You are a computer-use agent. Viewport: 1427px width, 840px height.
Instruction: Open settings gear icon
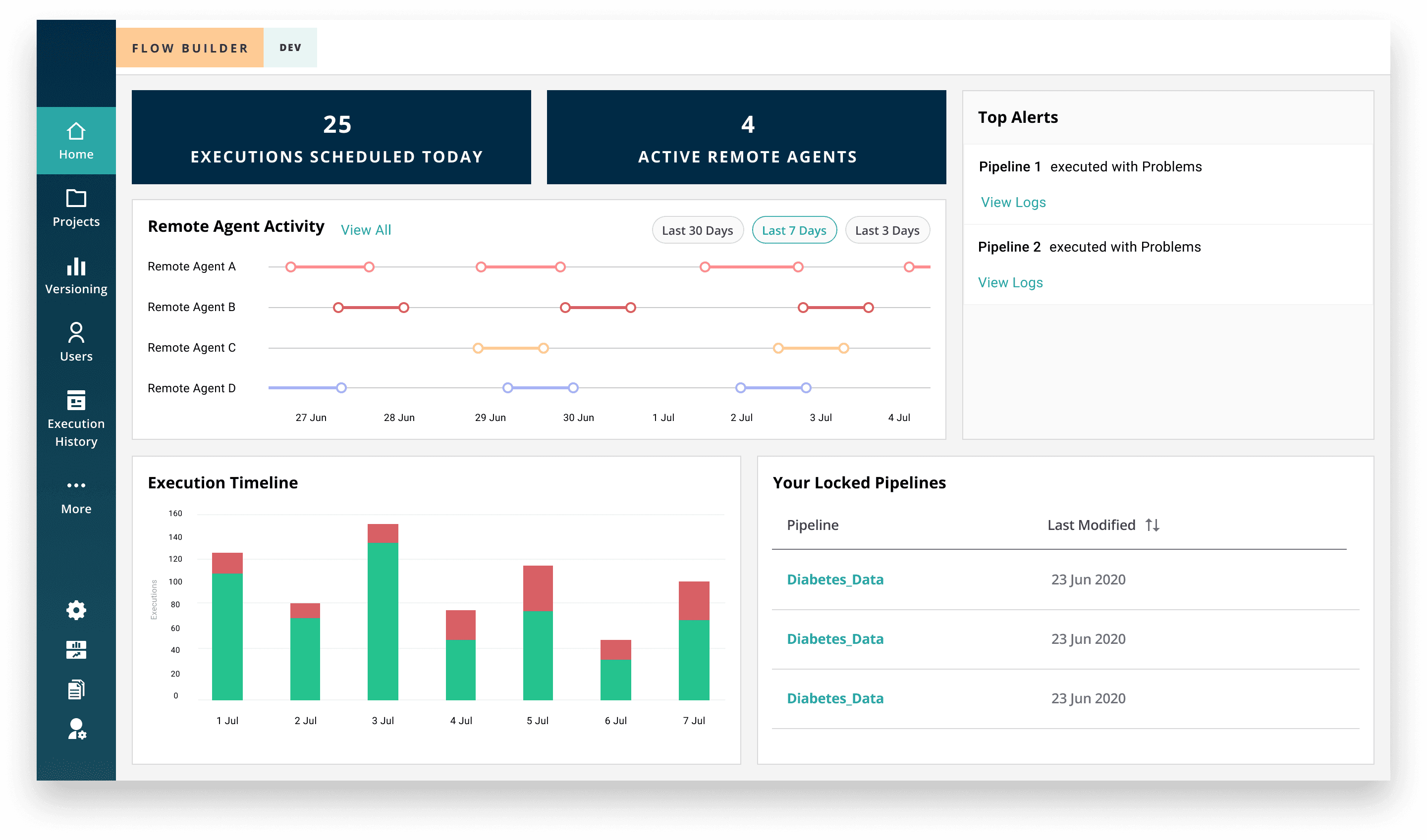tap(76, 610)
